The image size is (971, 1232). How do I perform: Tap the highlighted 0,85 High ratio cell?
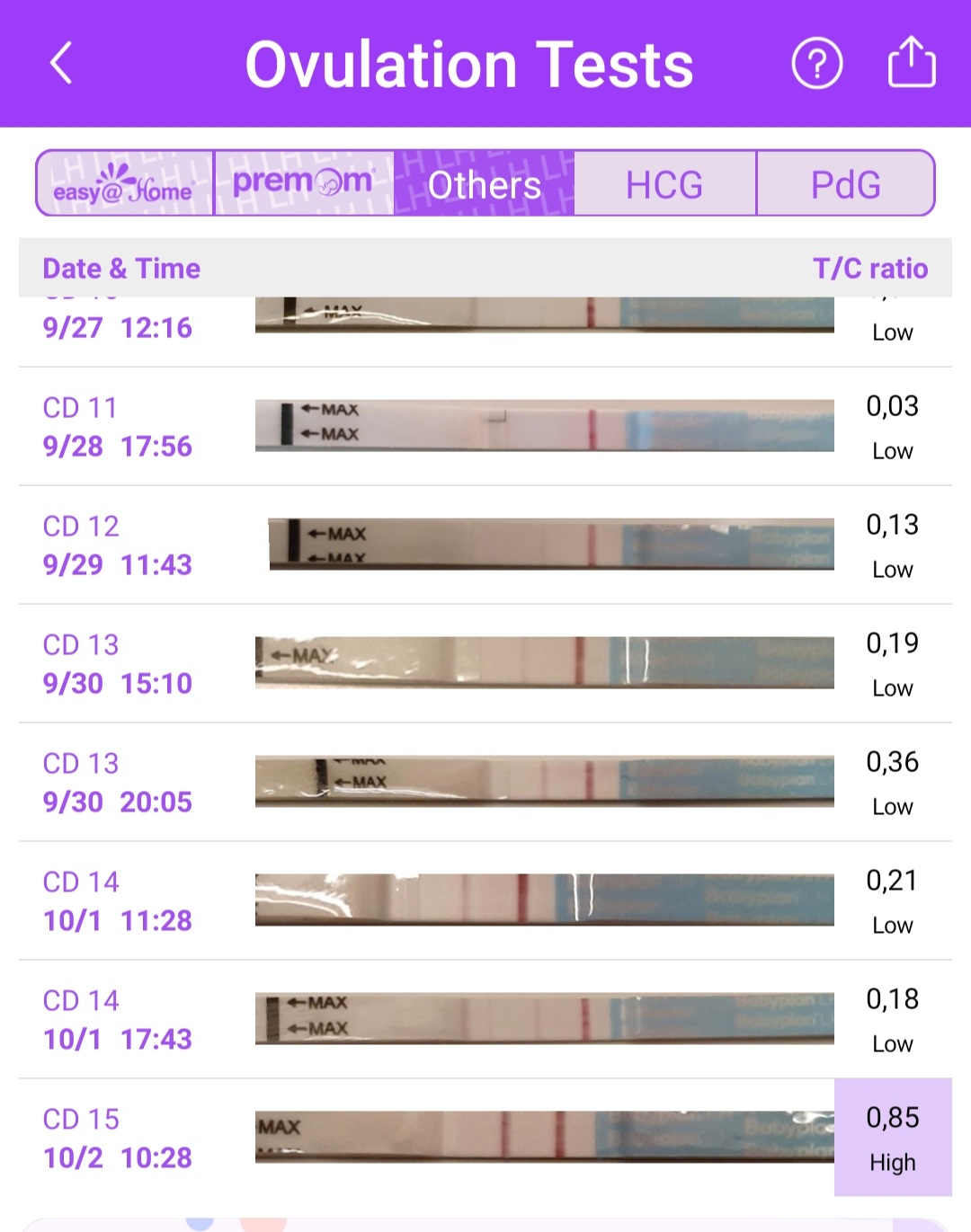pyautogui.click(x=893, y=1138)
